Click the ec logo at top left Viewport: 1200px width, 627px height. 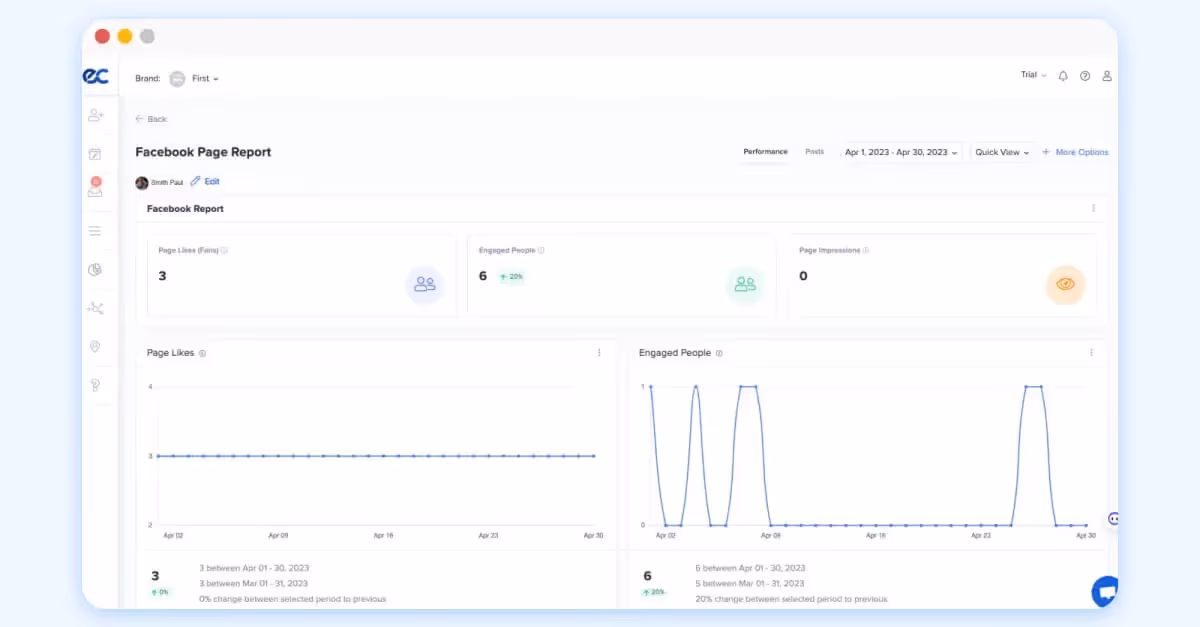[x=96, y=76]
